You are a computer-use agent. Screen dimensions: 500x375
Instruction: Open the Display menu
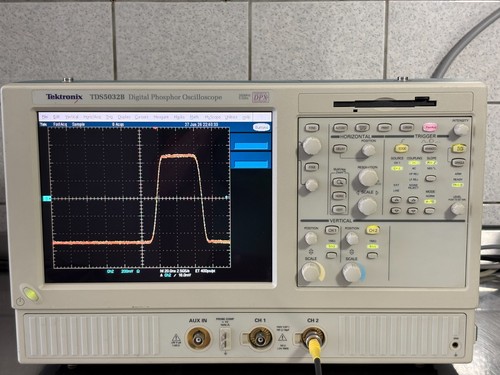pos(124,117)
